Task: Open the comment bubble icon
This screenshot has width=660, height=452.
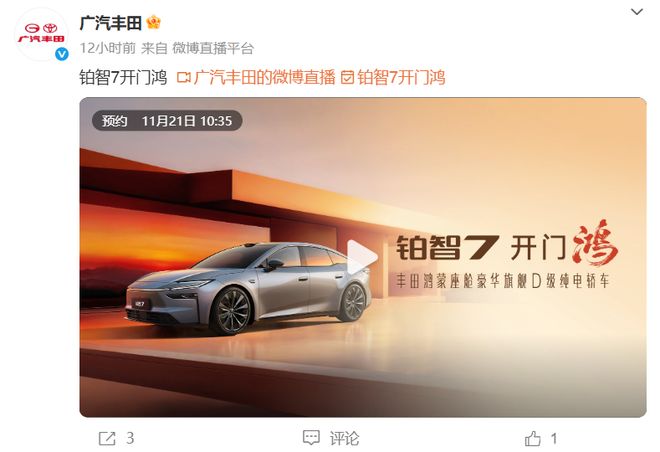Action: [x=311, y=438]
